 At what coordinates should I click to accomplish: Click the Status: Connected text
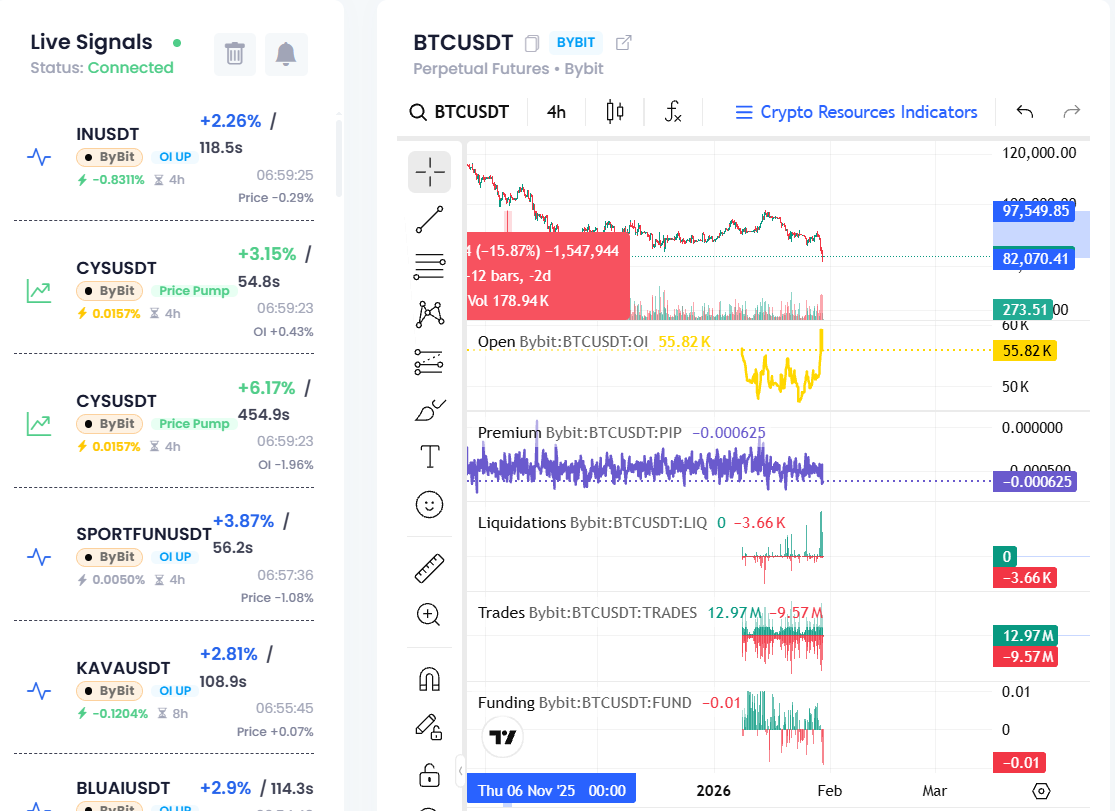[x=102, y=68]
